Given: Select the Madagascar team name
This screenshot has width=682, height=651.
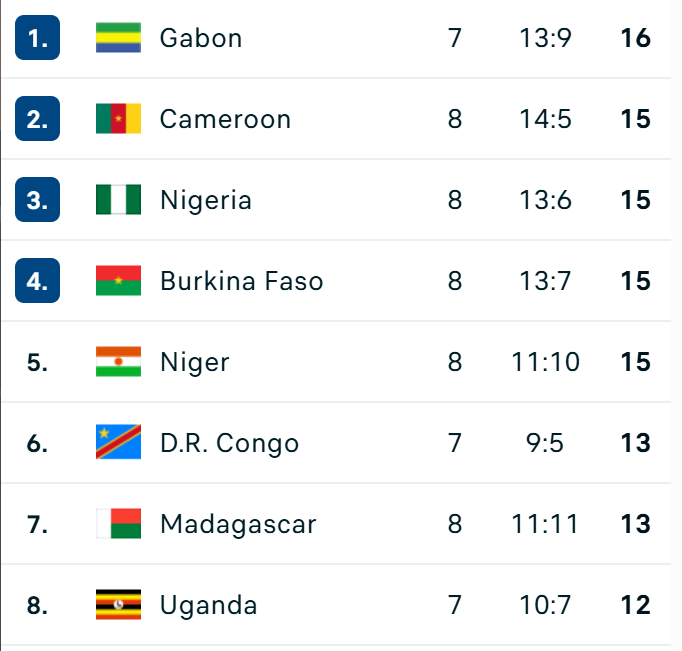Looking at the screenshot, I should pos(238,524).
